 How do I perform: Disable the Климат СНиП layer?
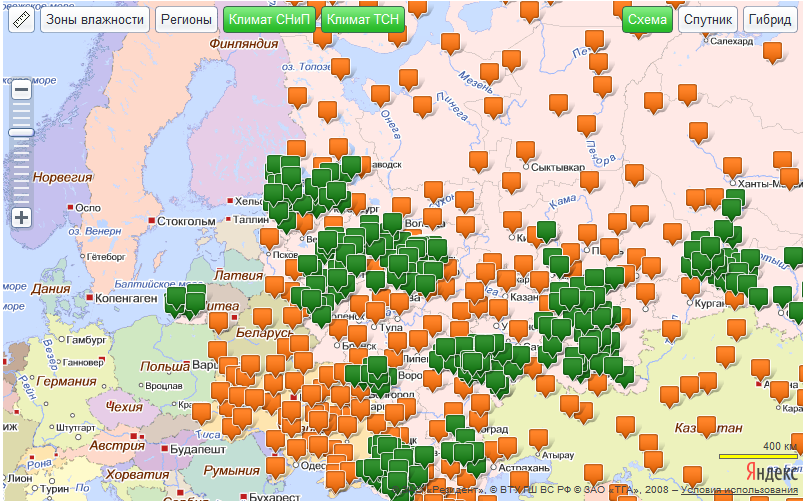[x=270, y=20]
